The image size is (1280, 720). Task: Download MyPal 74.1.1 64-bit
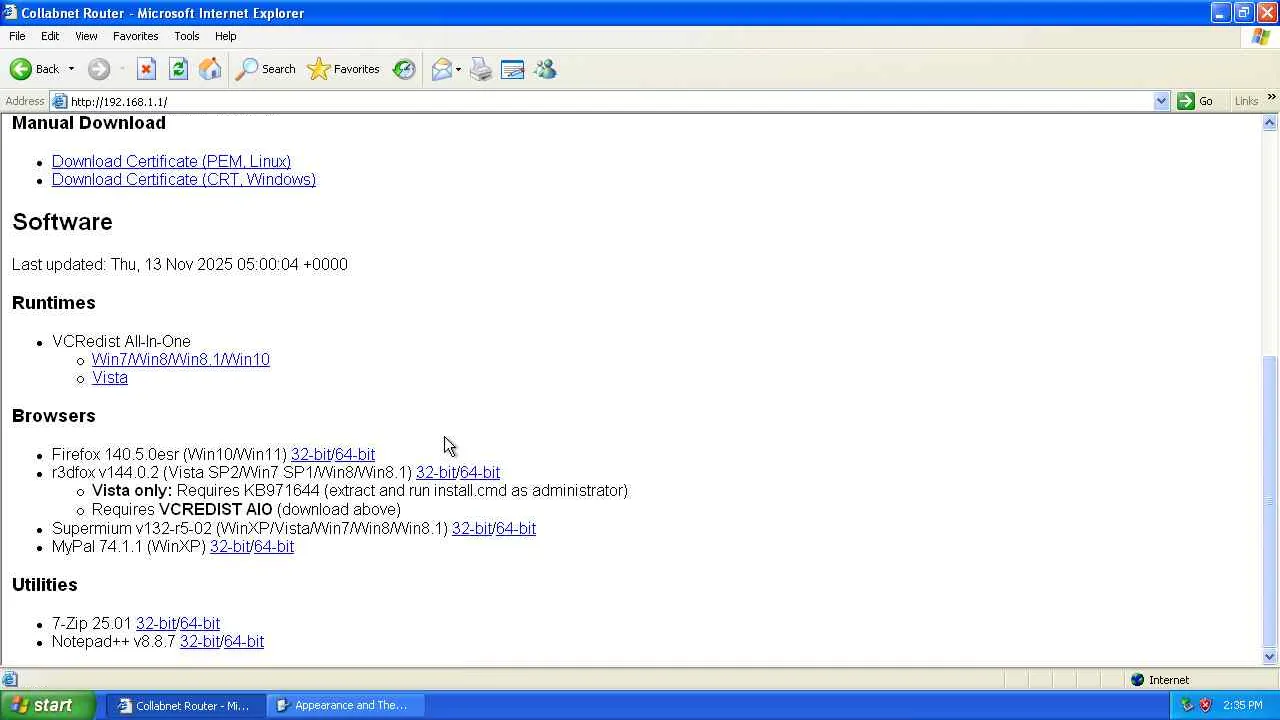click(274, 546)
